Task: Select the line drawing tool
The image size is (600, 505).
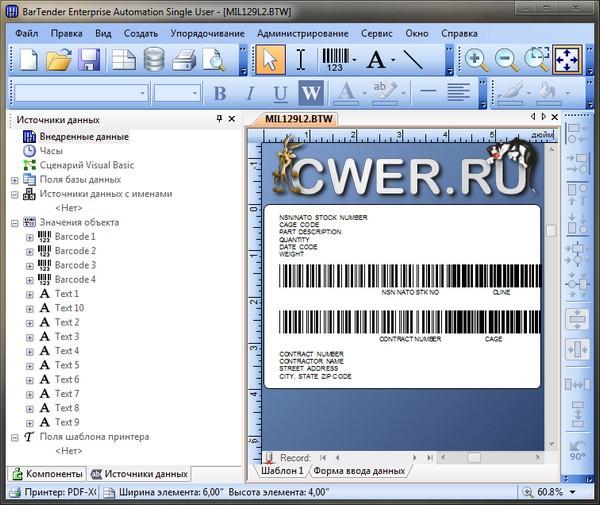Action: point(413,60)
